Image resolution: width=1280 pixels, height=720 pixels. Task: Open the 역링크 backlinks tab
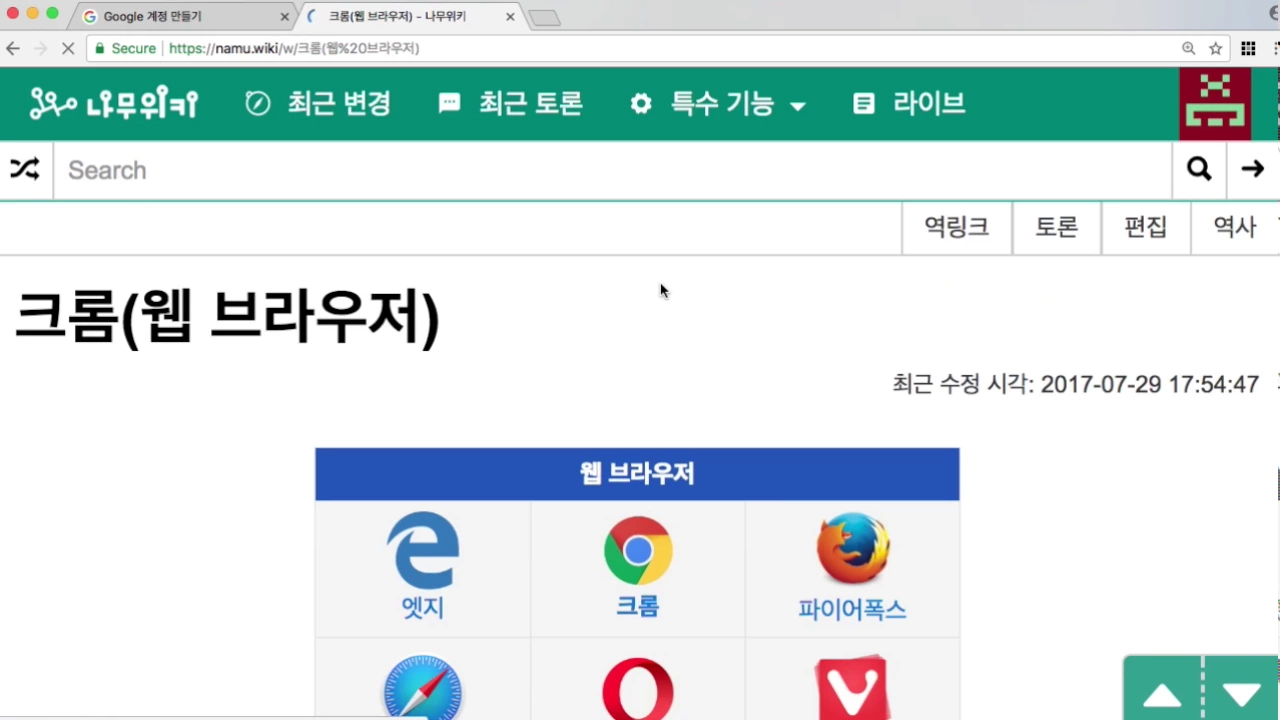pyautogui.click(x=957, y=228)
